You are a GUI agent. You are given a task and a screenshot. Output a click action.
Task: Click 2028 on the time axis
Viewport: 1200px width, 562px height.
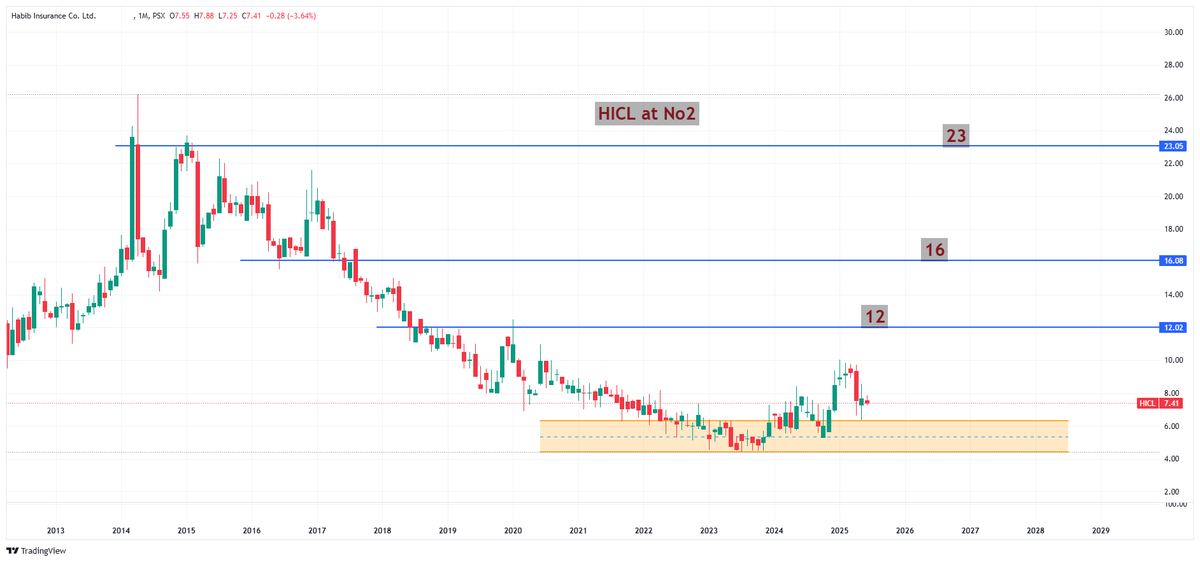click(1036, 530)
